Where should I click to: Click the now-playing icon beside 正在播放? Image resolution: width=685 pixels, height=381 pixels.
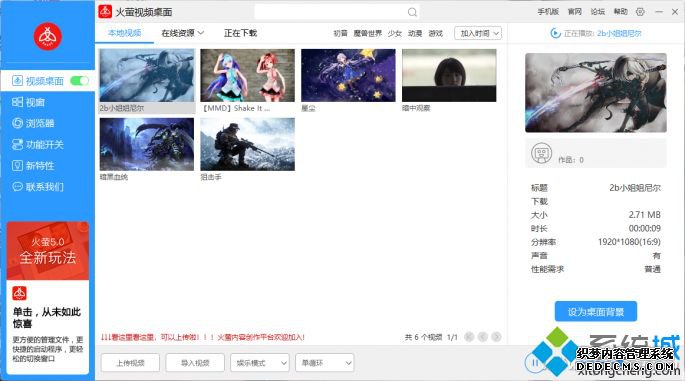tap(555, 33)
